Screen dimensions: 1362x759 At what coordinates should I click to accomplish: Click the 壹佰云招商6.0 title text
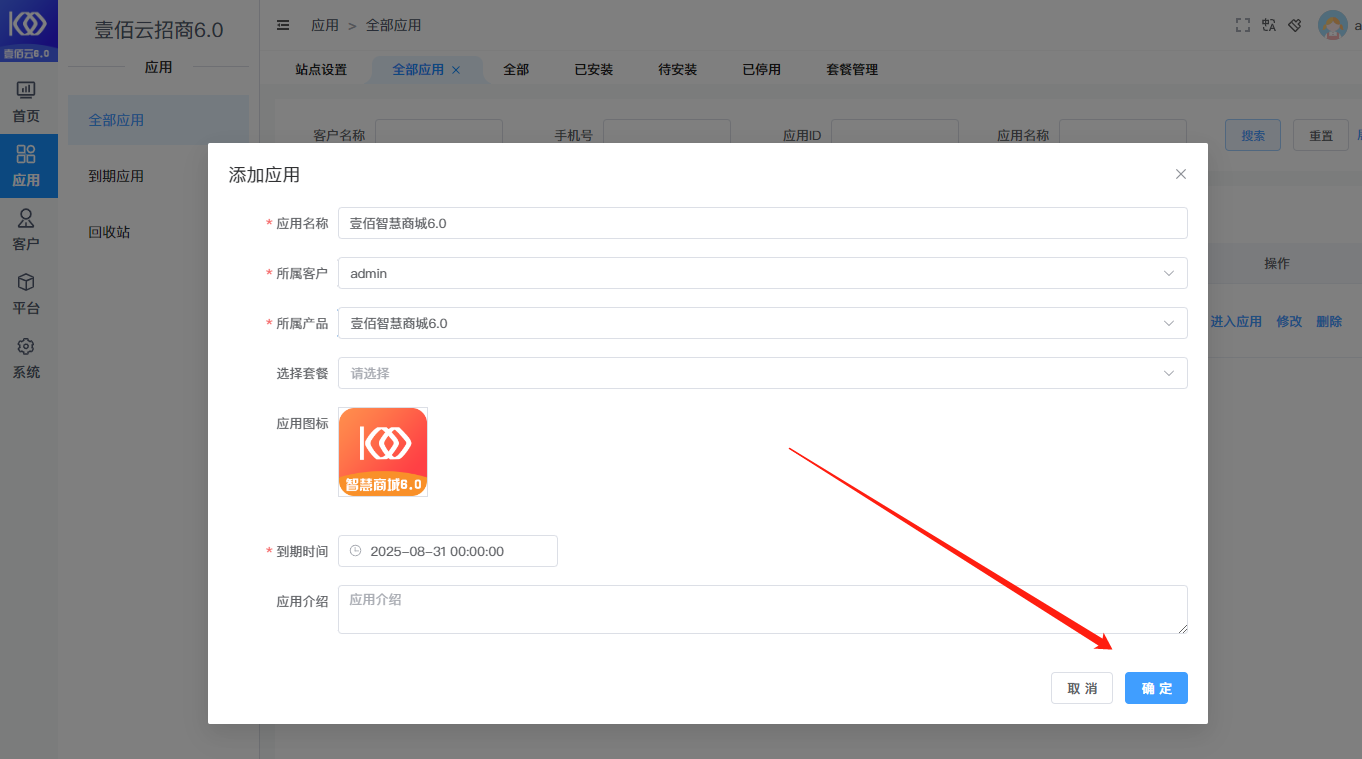(159, 30)
